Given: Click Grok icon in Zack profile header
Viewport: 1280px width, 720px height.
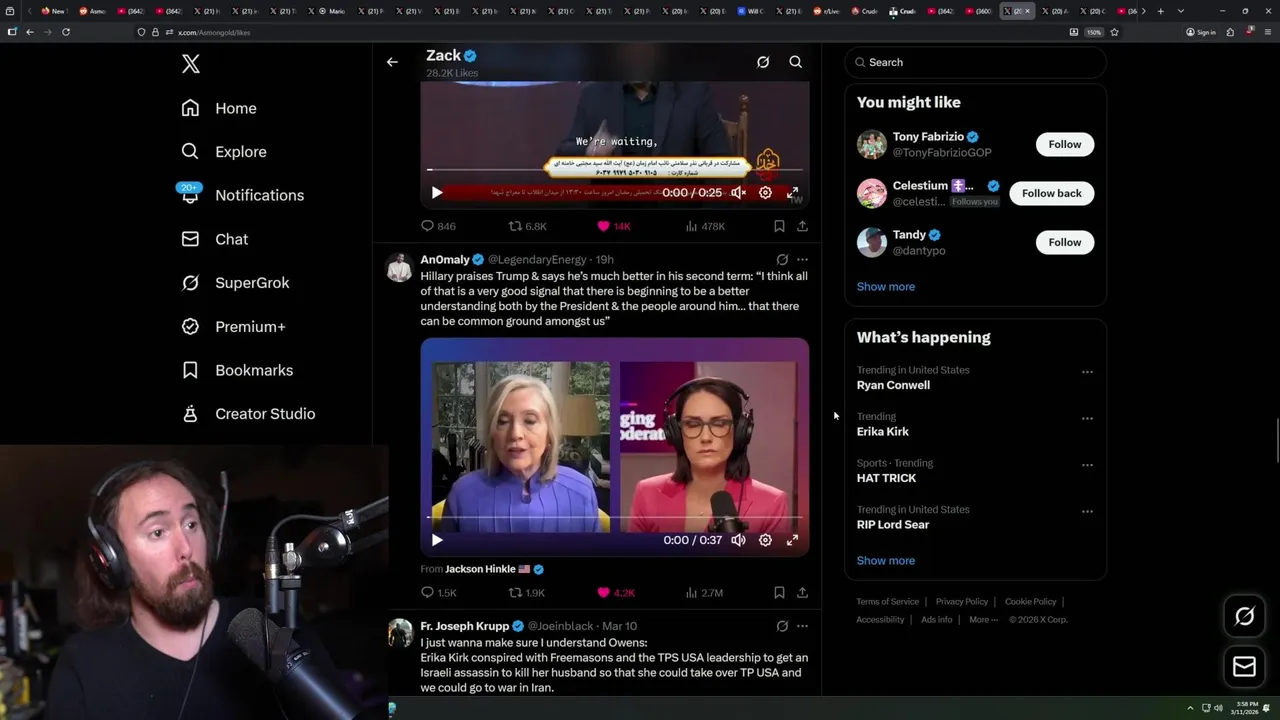Looking at the screenshot, I should (763, 62).
